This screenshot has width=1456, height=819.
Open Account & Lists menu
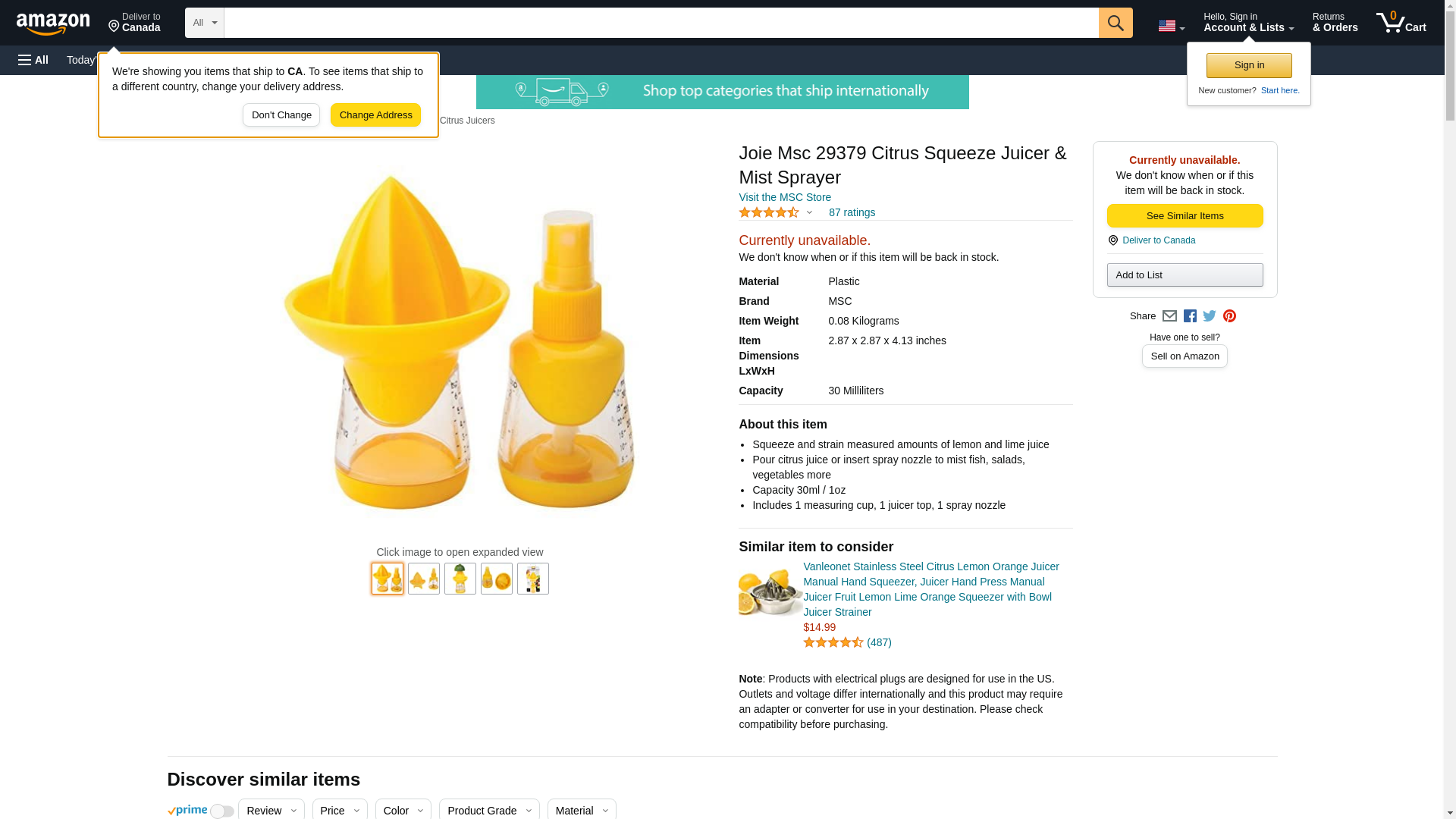[x=1248, y=23]
